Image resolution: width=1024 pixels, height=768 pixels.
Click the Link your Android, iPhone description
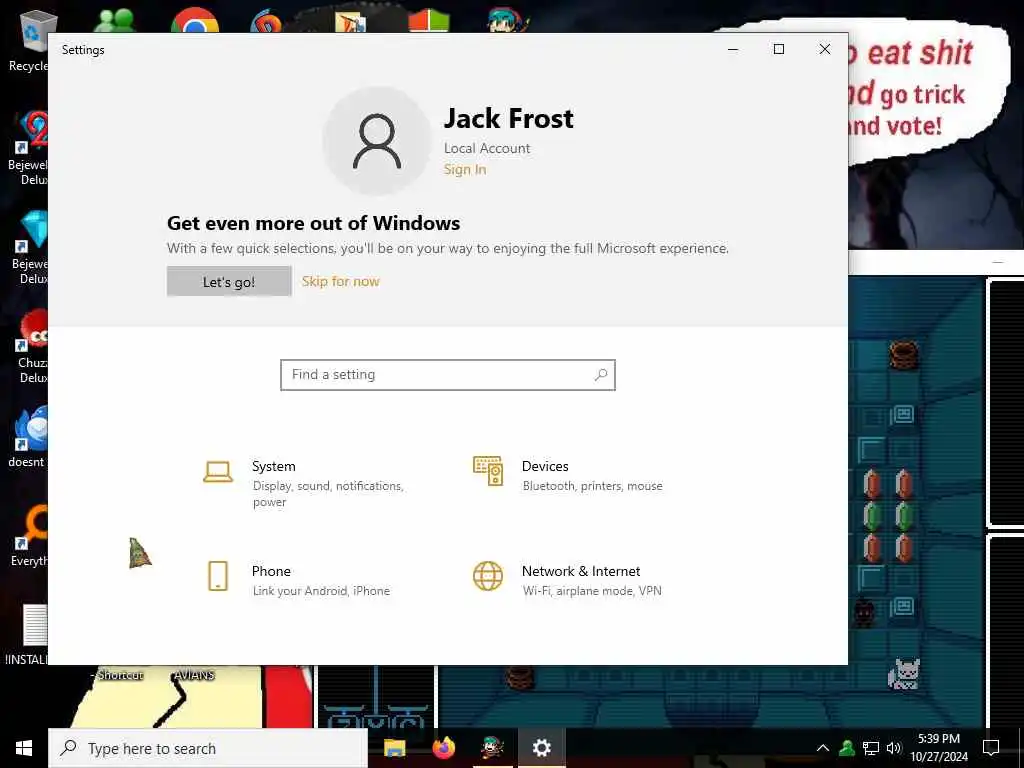pos(321,591)
